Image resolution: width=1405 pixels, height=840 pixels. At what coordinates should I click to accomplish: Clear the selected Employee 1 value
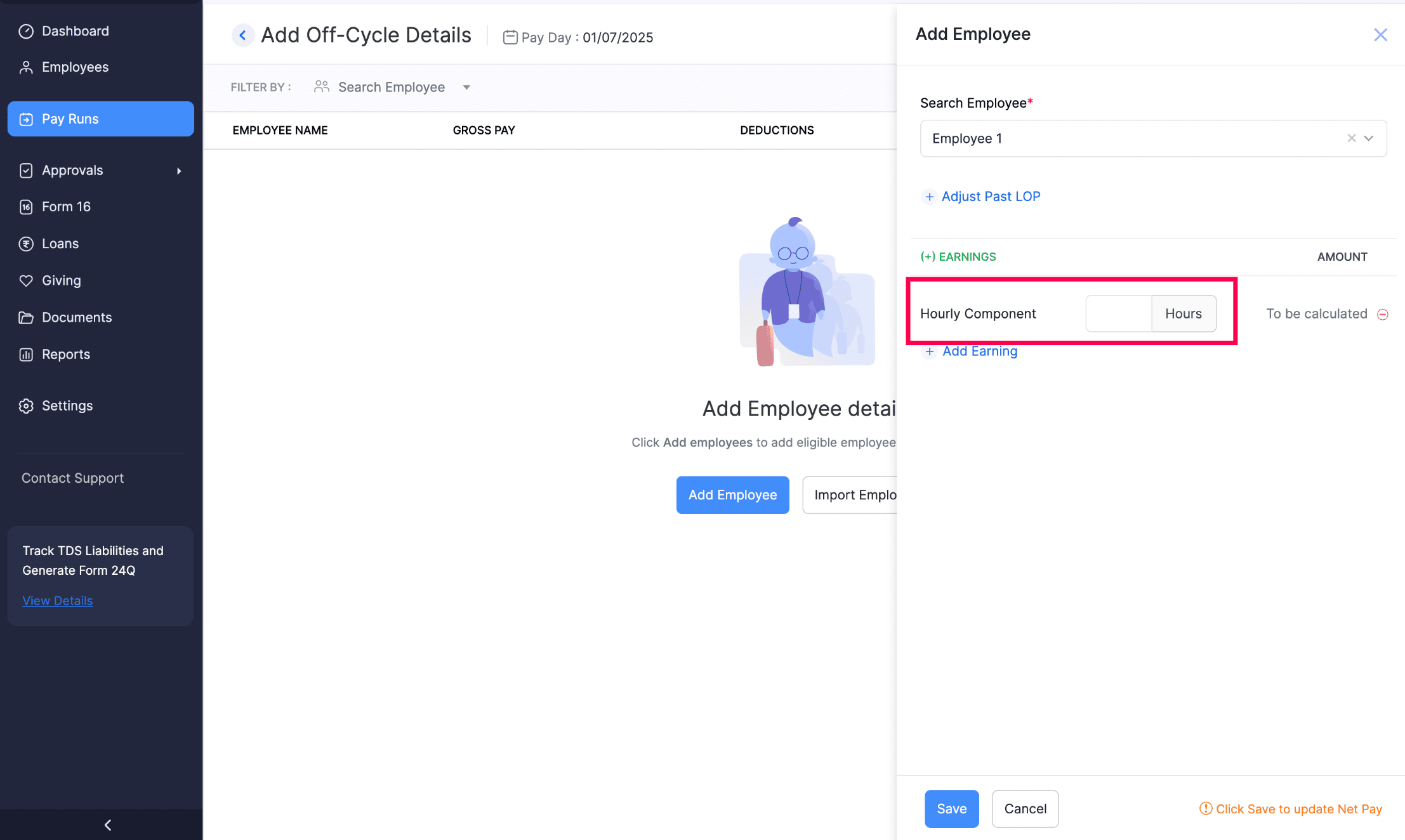[1351, 138]
